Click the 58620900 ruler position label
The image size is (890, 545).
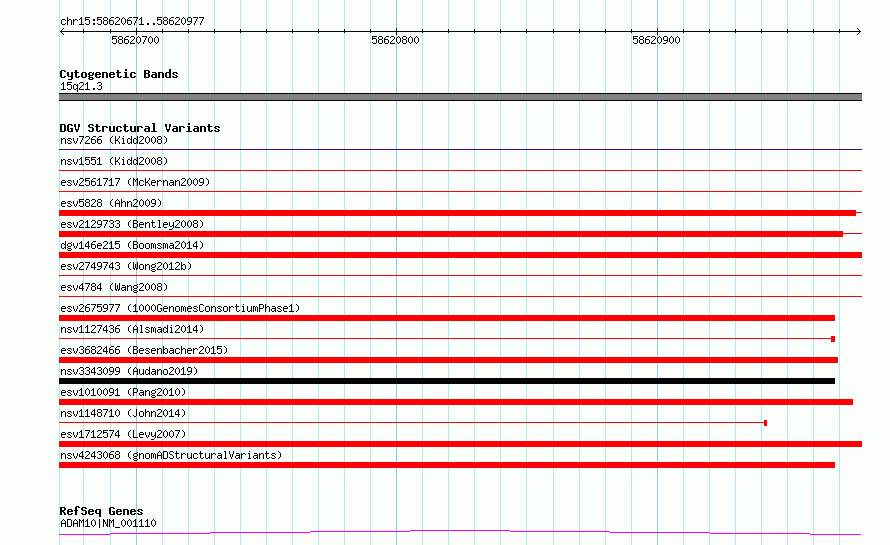point(656,40)
